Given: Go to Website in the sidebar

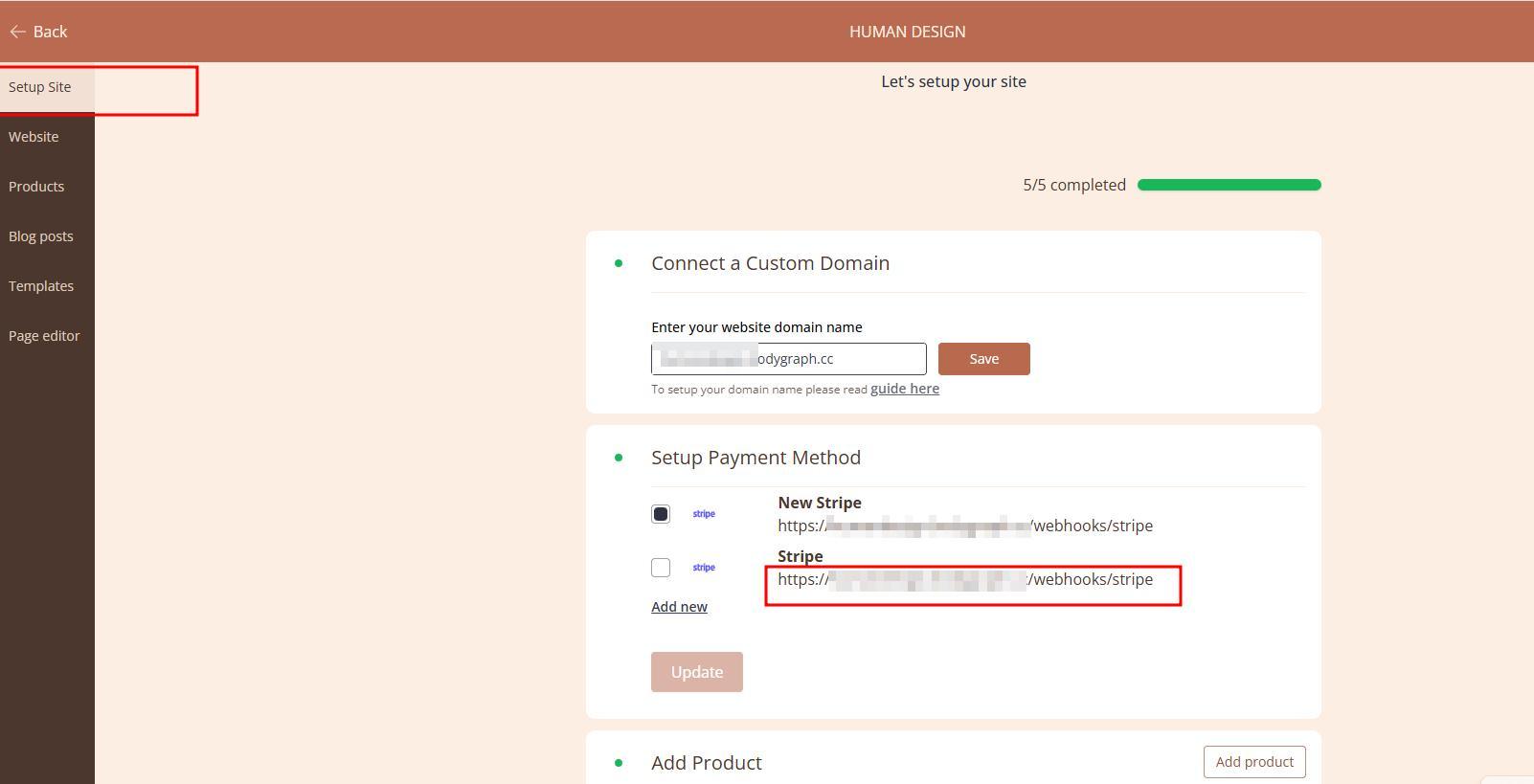Looking at the screenshot, I should [34, 137].
